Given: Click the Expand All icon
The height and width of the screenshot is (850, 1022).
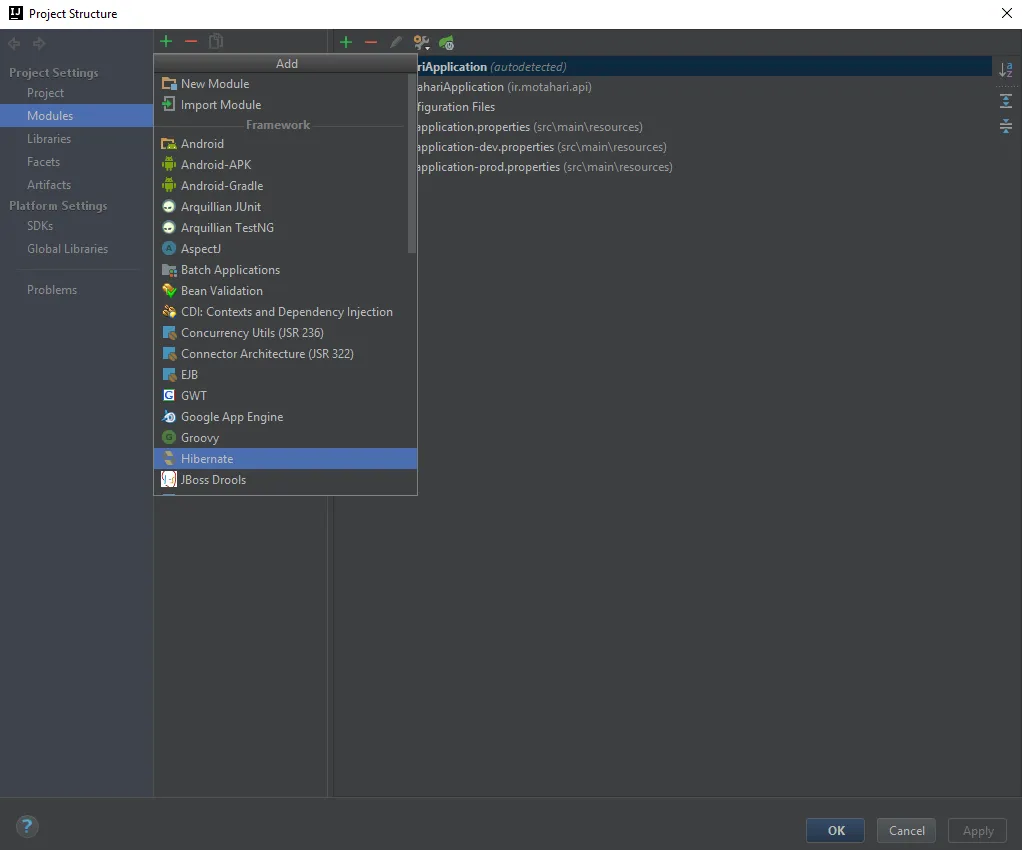Looking at the screenshot, I should point(1006,101).
